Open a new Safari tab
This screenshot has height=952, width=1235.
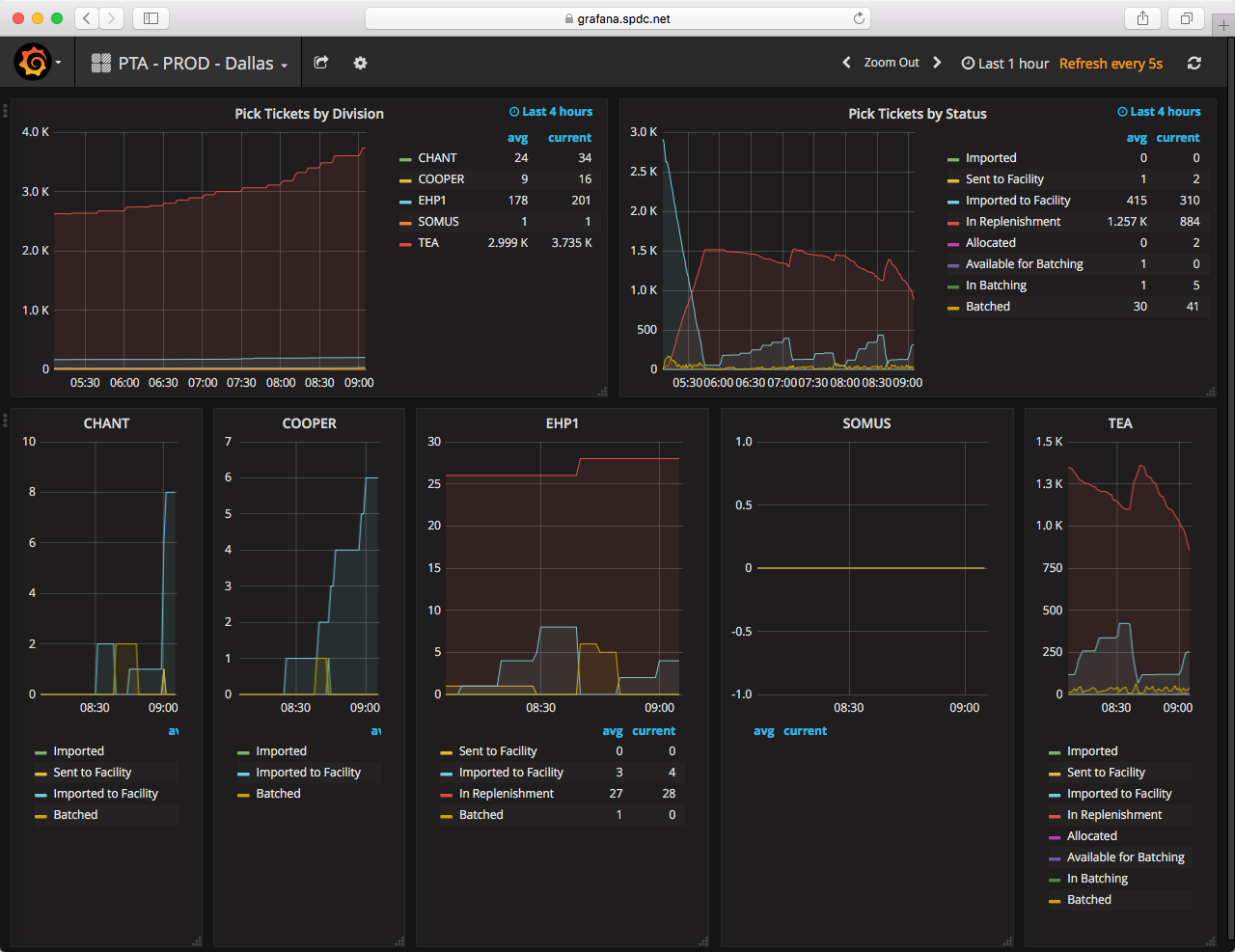point(1223,25)
